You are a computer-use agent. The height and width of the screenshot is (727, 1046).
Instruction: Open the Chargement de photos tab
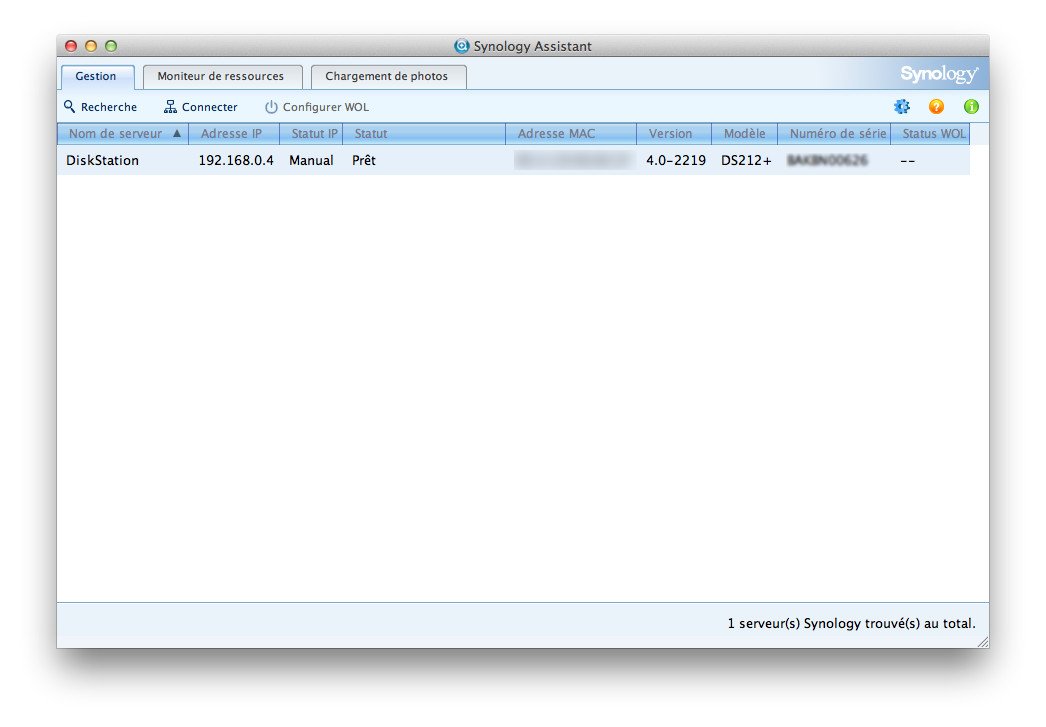387,76
